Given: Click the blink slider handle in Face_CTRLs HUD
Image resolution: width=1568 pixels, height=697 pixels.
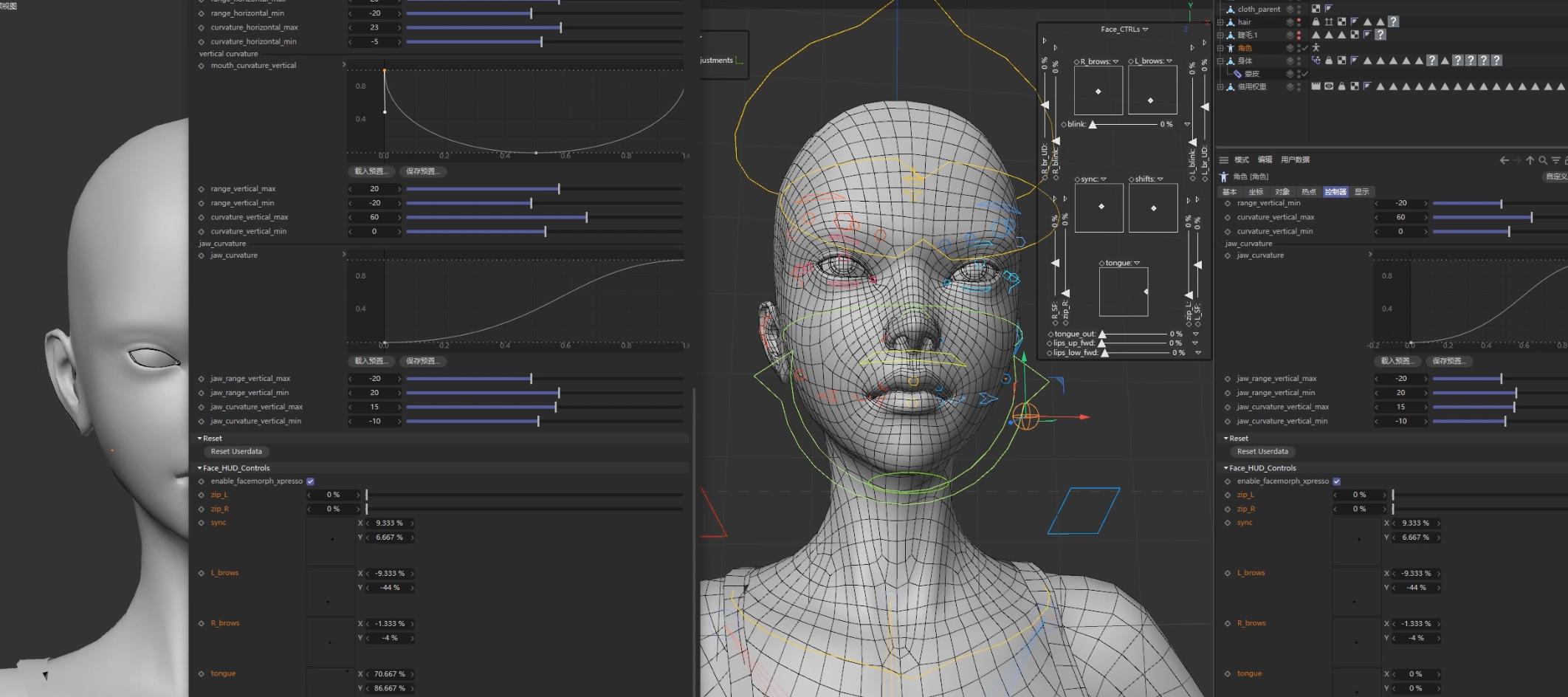Looking at the screenshot, I should click(x=1093, y=124).
